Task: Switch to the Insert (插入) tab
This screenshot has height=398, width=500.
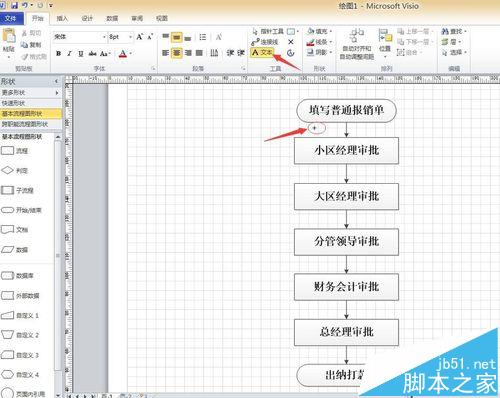Action: [x=62, y=18]
